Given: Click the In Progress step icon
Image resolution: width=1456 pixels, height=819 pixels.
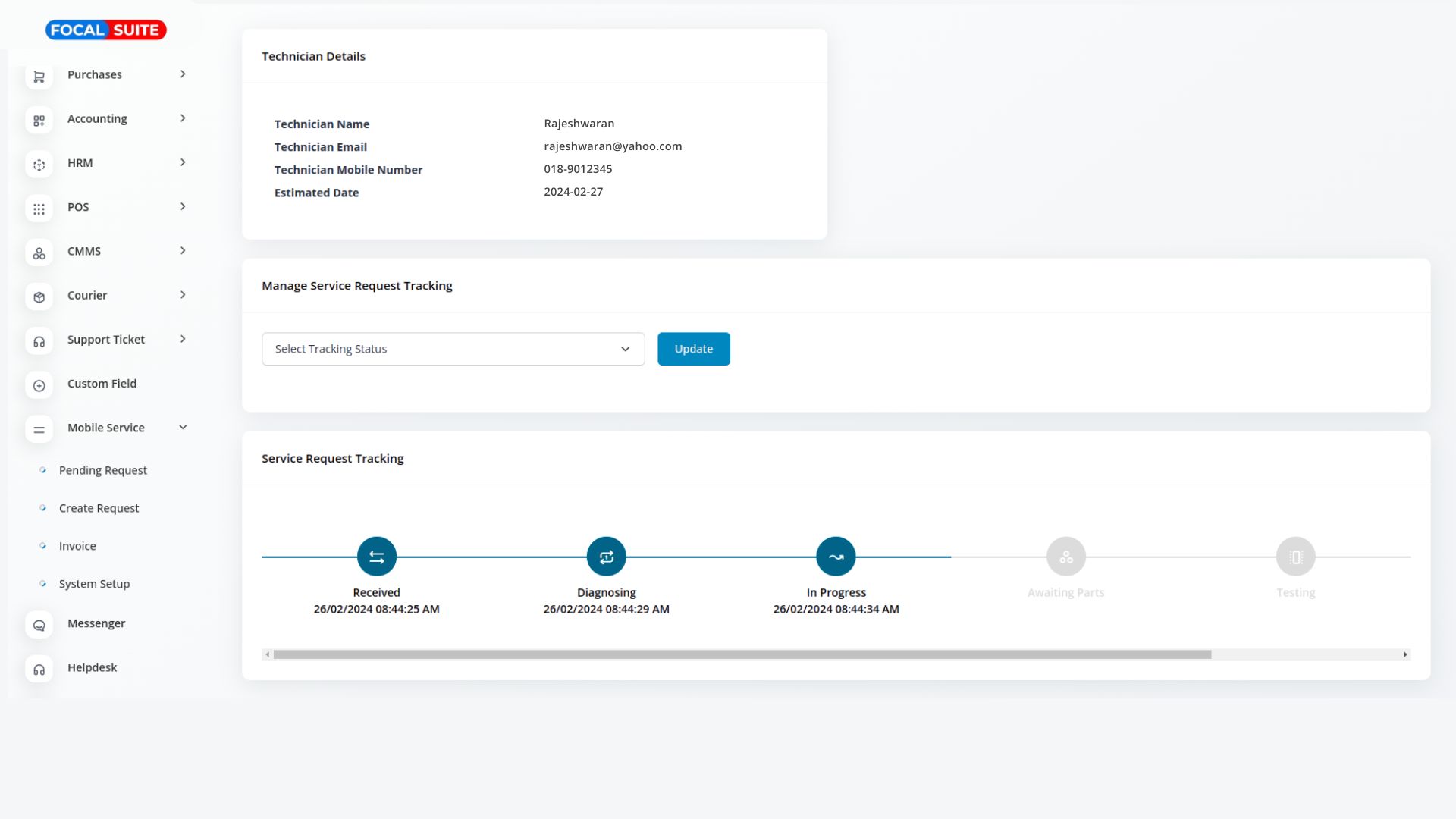Looking at the screenshot, I should 836,557.
